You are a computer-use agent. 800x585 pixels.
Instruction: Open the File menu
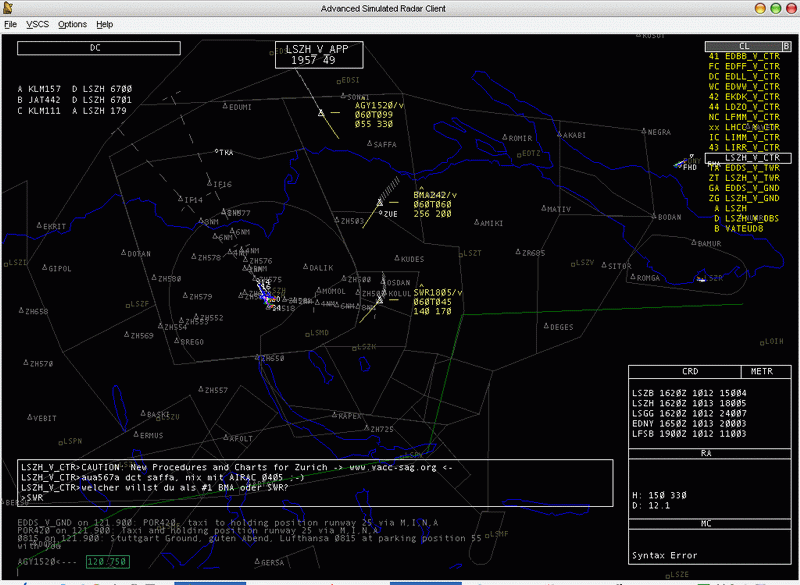(x=10, y=24)
